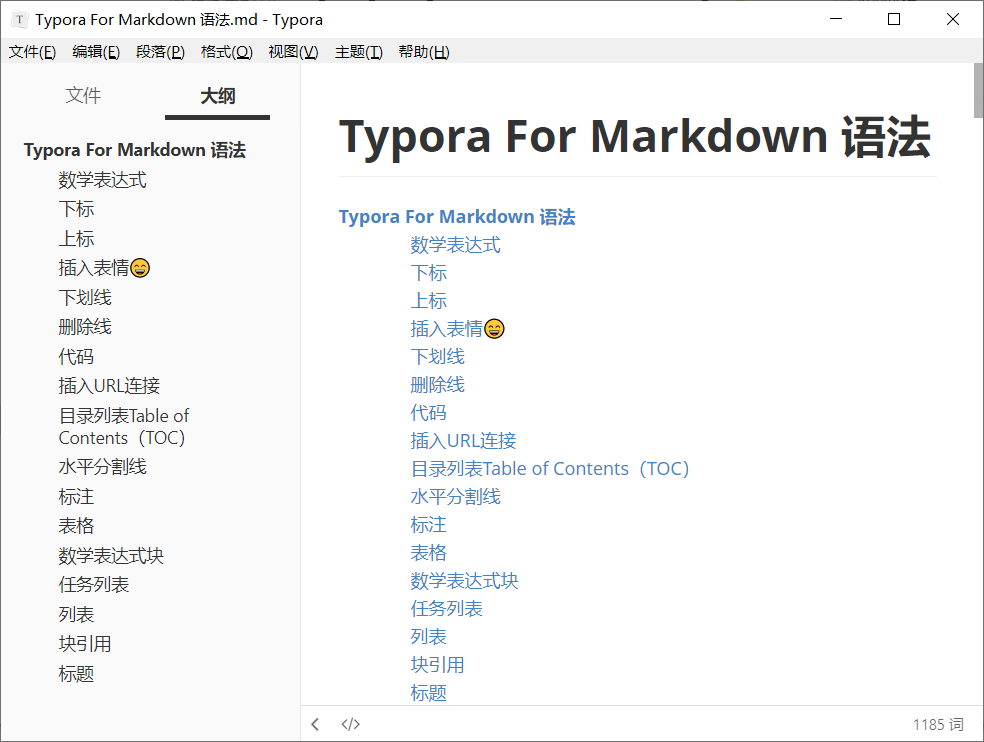
Task: Select 上标 in the outline panel
Action: click(x=77, y=239)
